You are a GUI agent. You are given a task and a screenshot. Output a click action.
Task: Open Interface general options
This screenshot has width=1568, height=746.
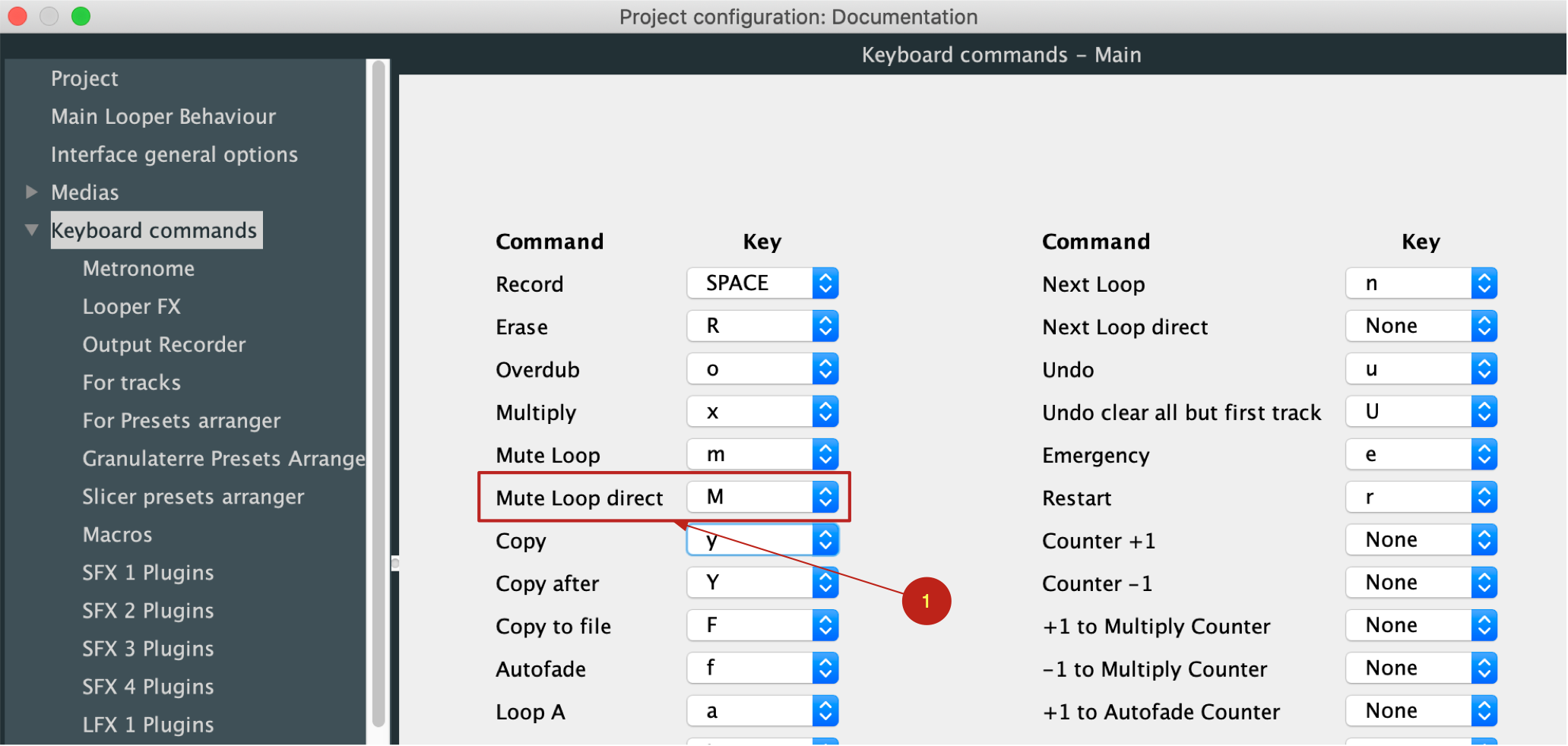(174, 154)
